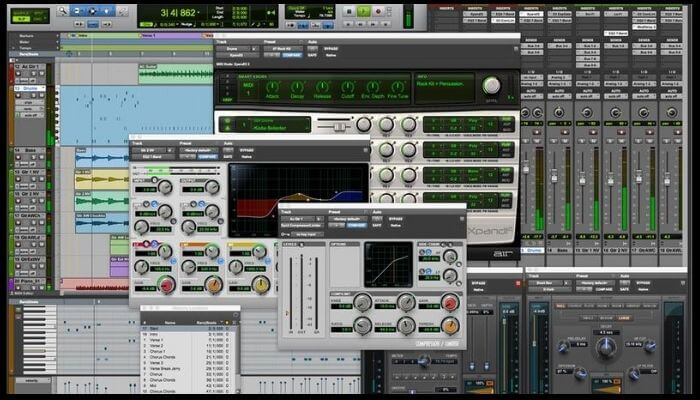Select the Pencil tool

click(121, 11)
